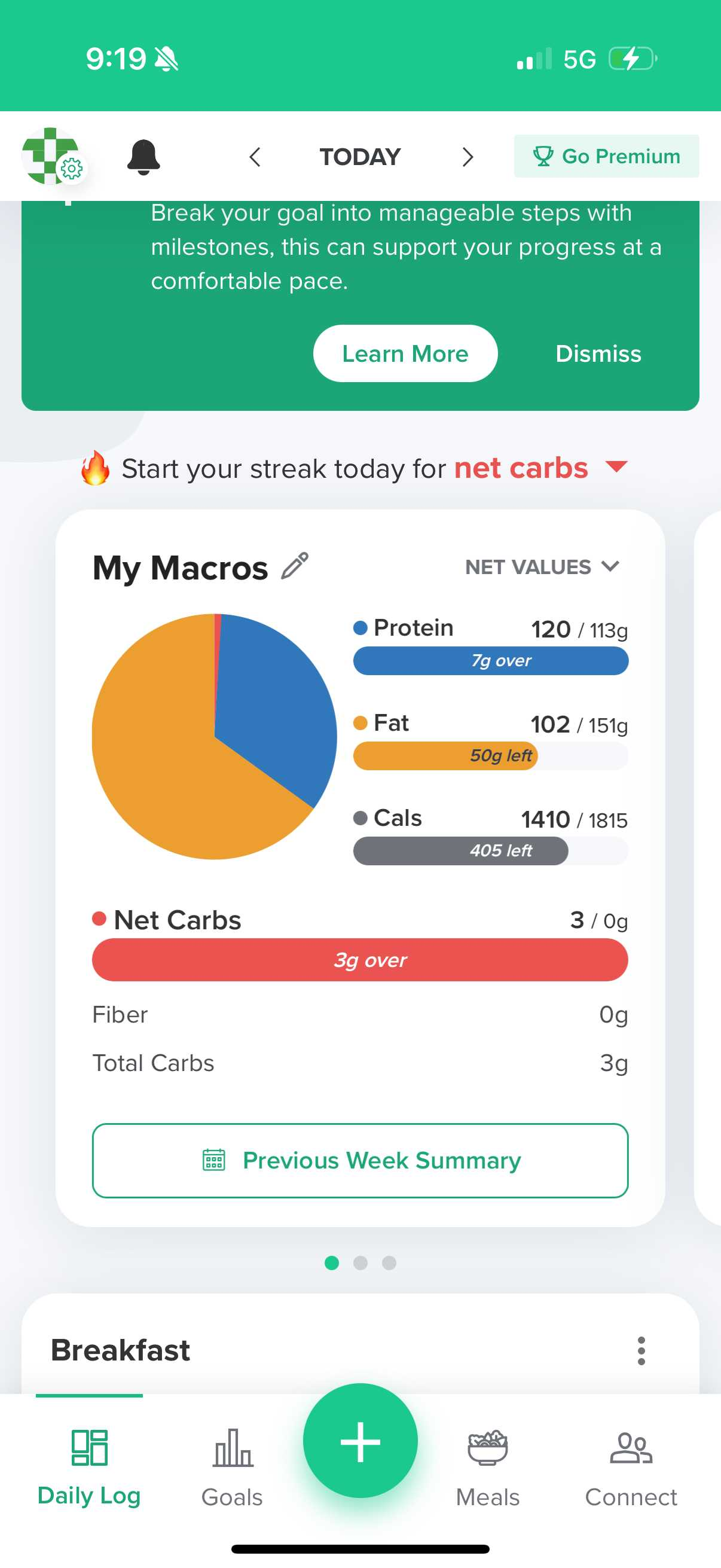The height and width of the screenshot is (1568, 721).
Task: Open profile avatar settings
Action: point(53,156)
